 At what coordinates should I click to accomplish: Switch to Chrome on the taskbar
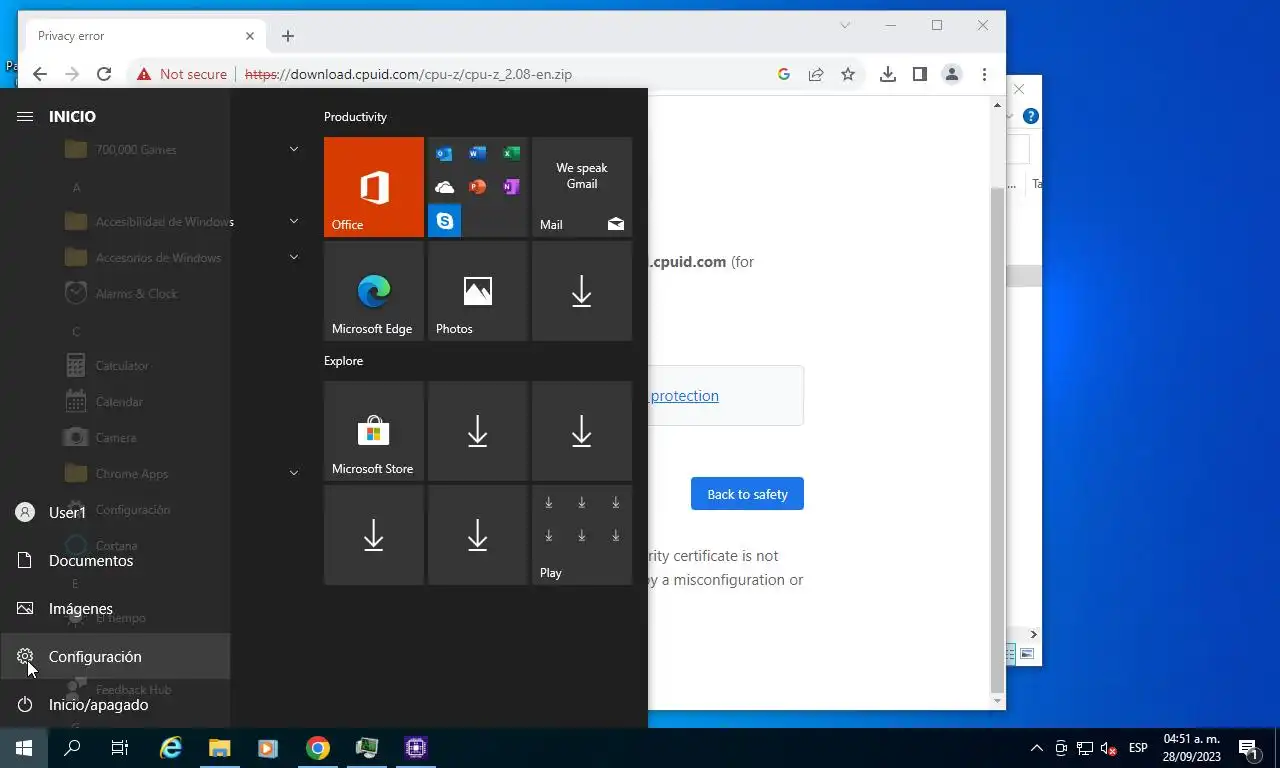[318, 748]
